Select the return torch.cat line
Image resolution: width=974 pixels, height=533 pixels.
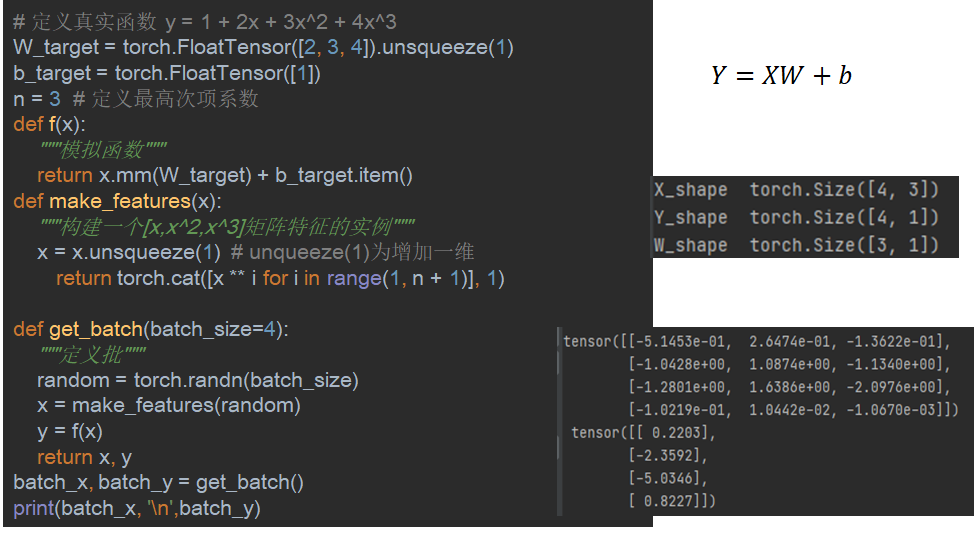280,278
